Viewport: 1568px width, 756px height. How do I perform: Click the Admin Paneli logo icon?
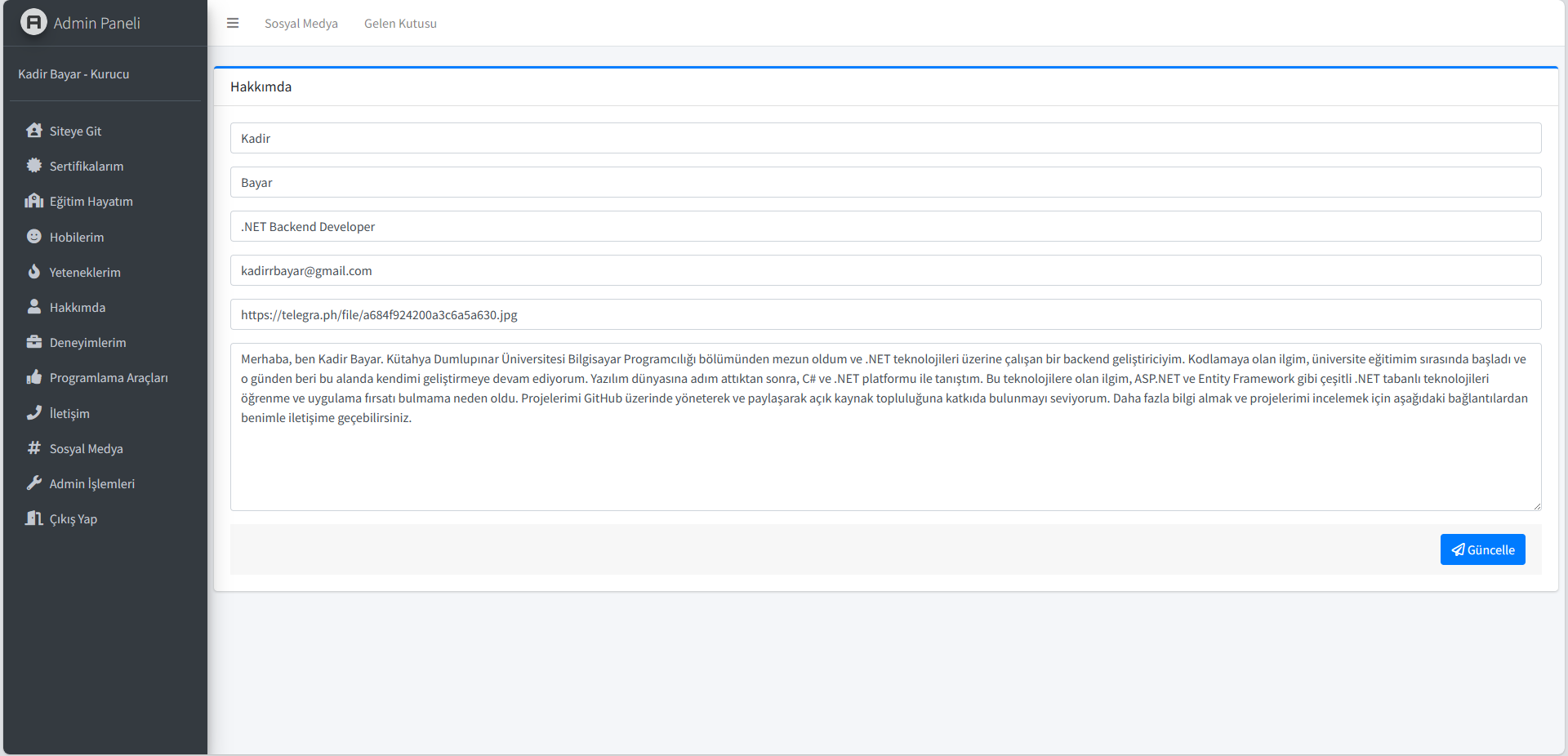(33, 22)
